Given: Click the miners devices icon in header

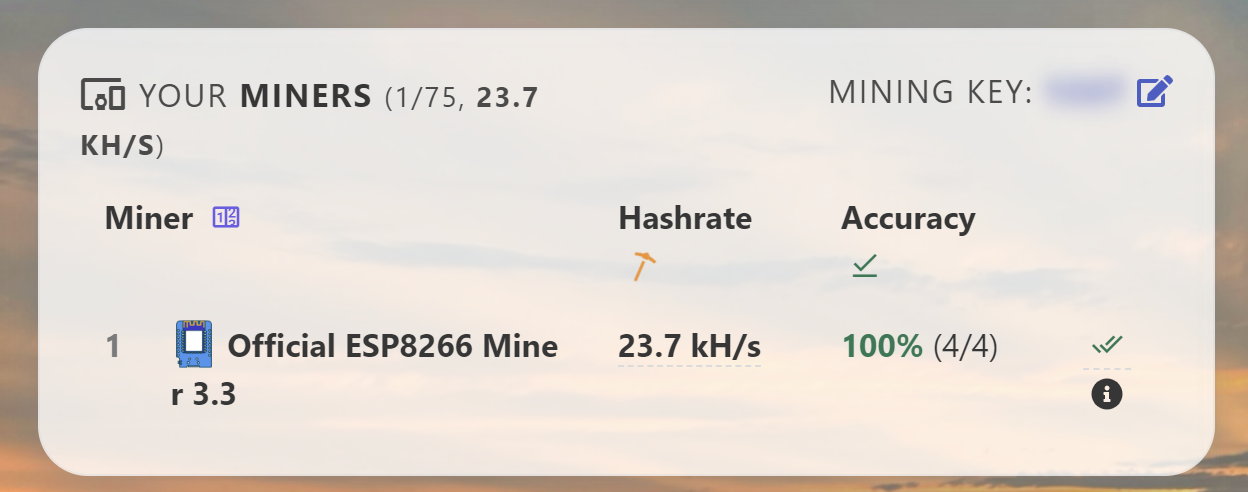Looking at the screenshot, I should (102, 97).
